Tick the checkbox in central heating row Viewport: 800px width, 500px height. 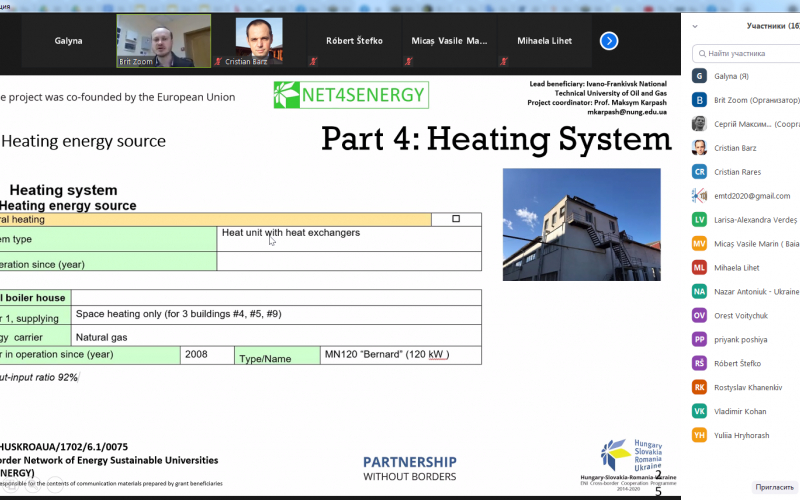pyautogui.click(x=456, y=219)
